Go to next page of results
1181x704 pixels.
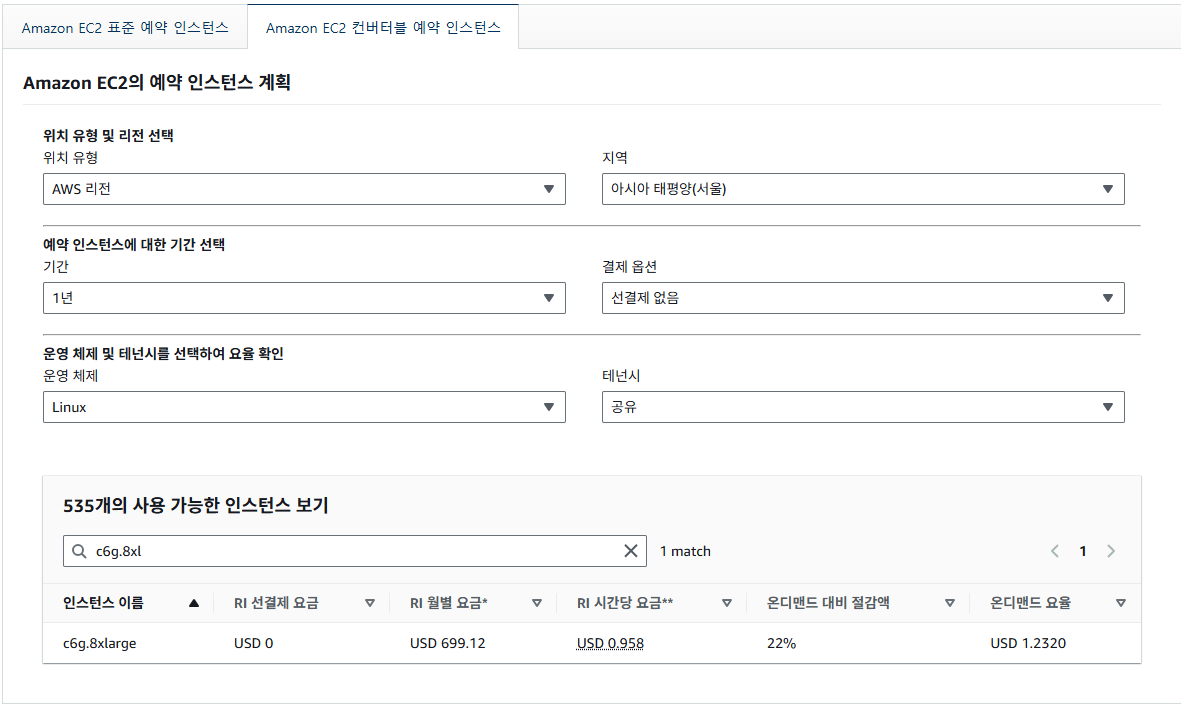click(1111, 551)
